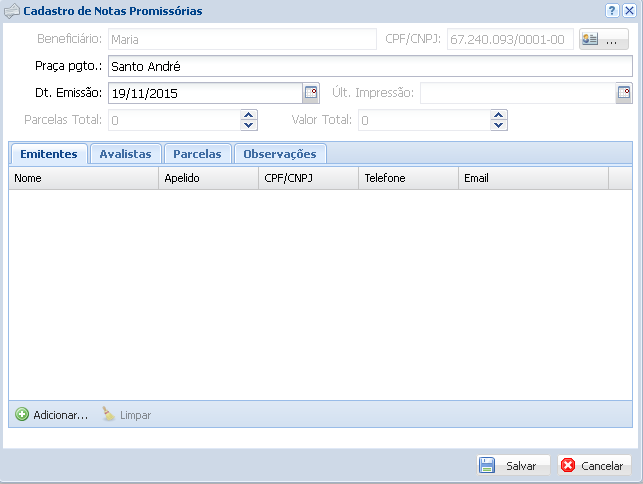Click the Email column header
643x484 pixels.
[533, 178]
